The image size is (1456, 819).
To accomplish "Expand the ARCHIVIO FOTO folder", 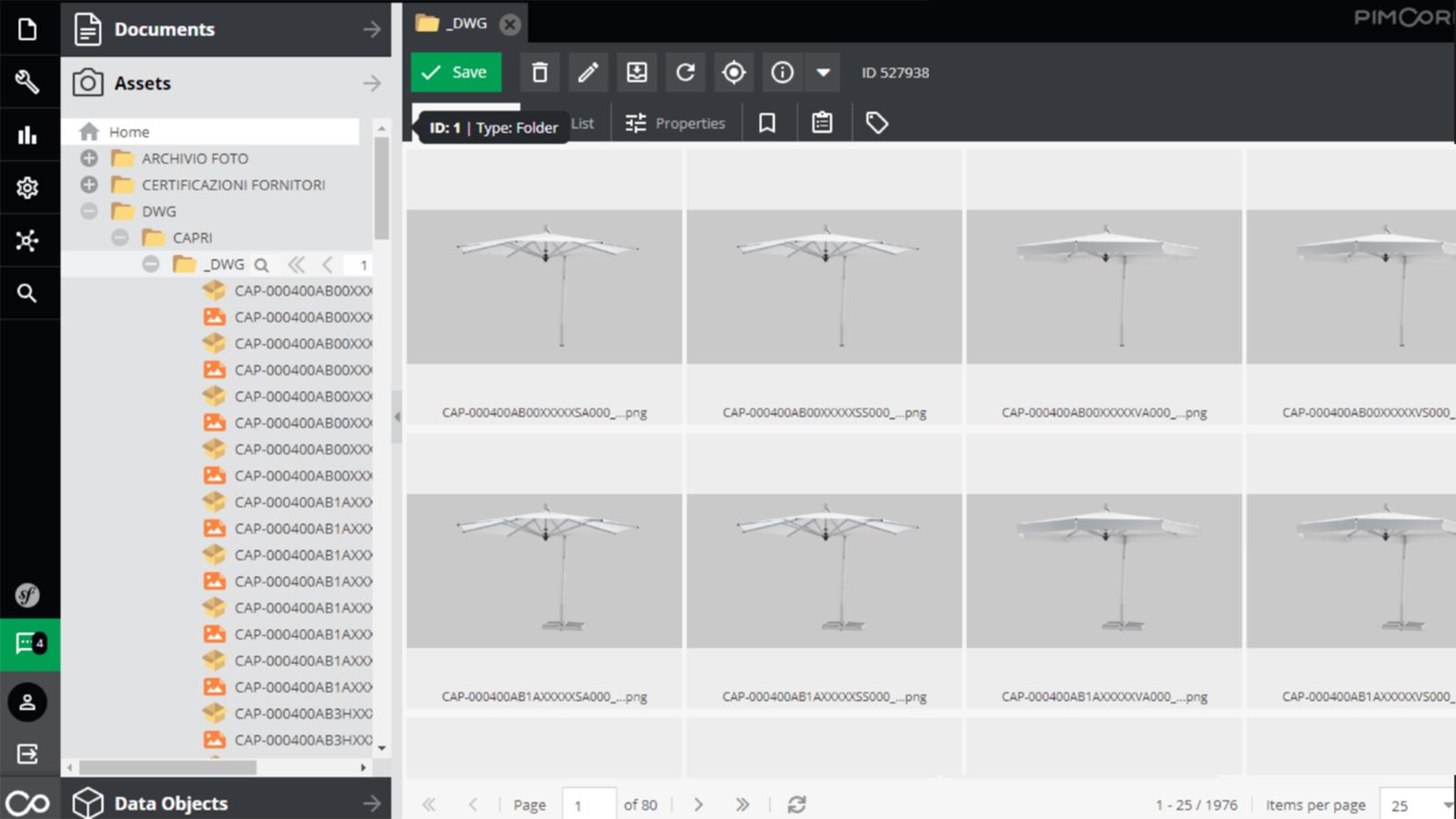I will [x=89, y=158].
